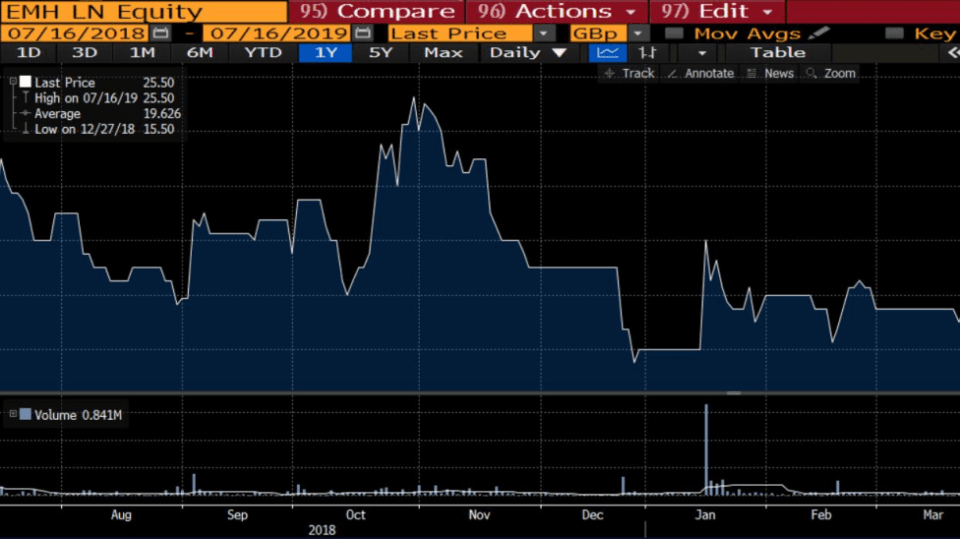The height and width of the screenshot is (539, 960).
Task: Open the Last Price field dropdown arrow
Action: (544, 33)
